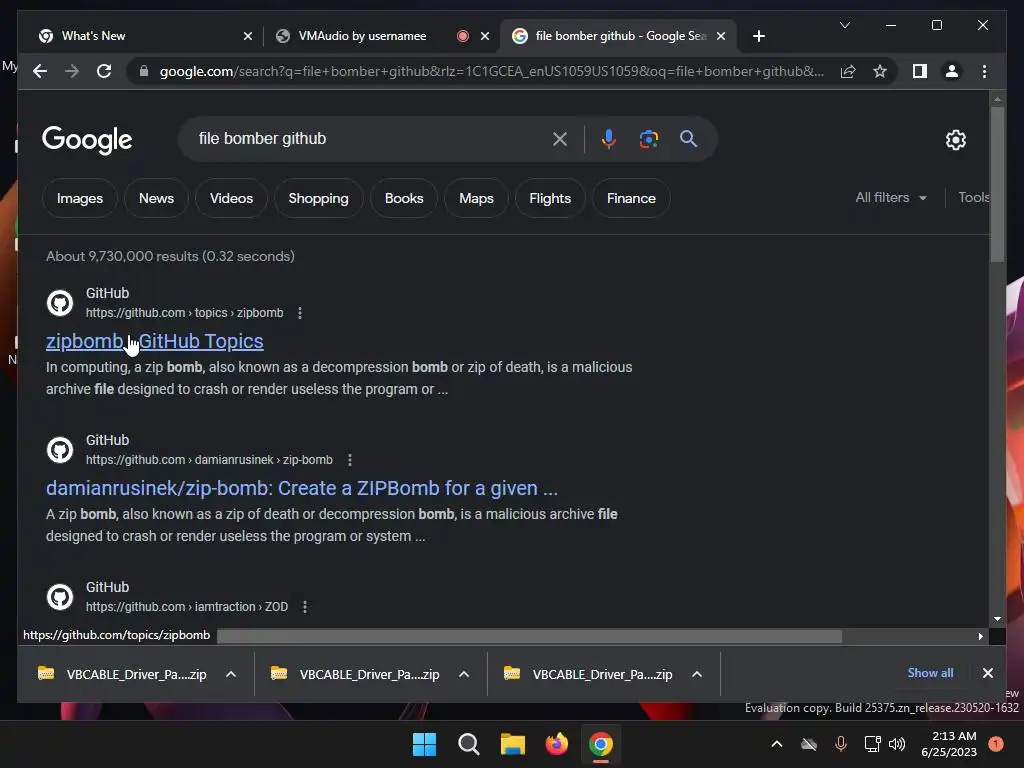Clear the Google search box
This screenshot has height=768, width=1024.
tap(560, 138)
